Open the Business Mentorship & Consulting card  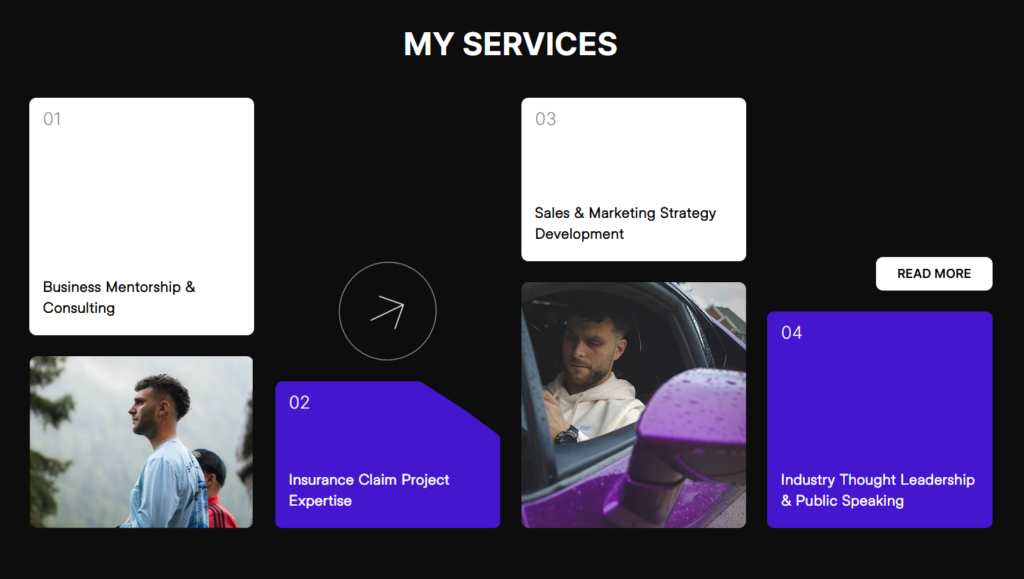(x=142, y=217)
